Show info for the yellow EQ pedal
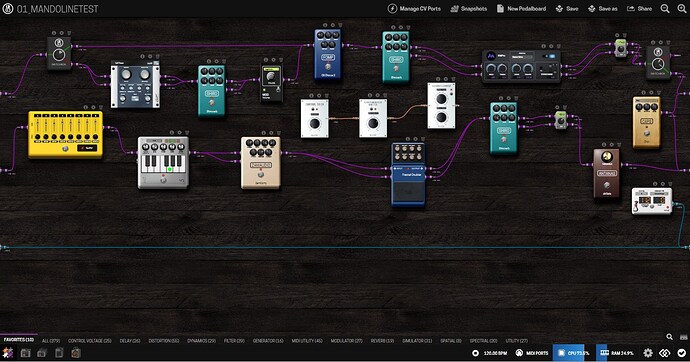The image size is (690, 362). click(x=85, y=107)
